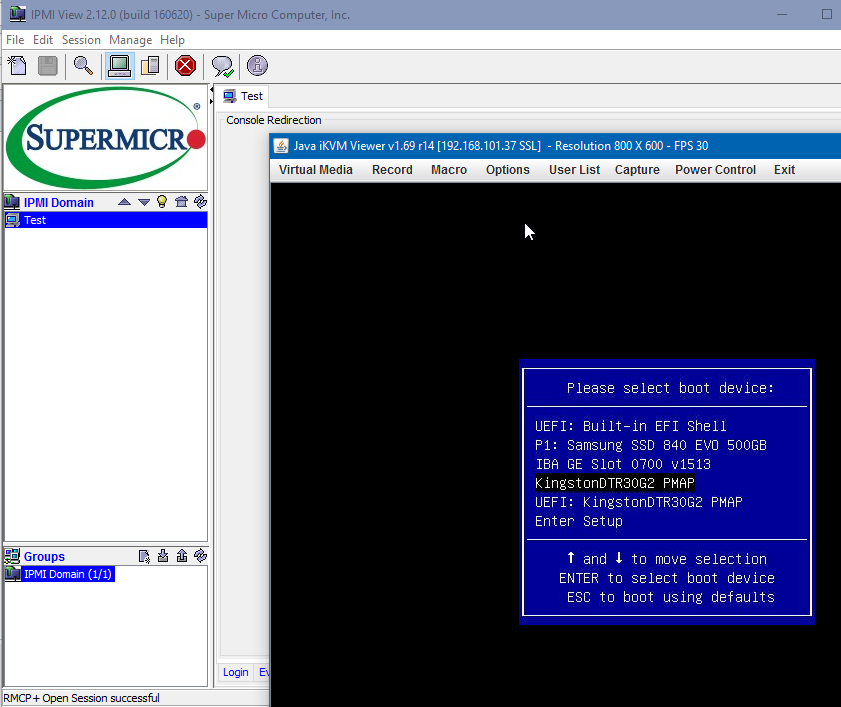This screenshot has width=841, height=707.
Task: Click the Supermicro logo image
Action: click(x=106, y=137)
